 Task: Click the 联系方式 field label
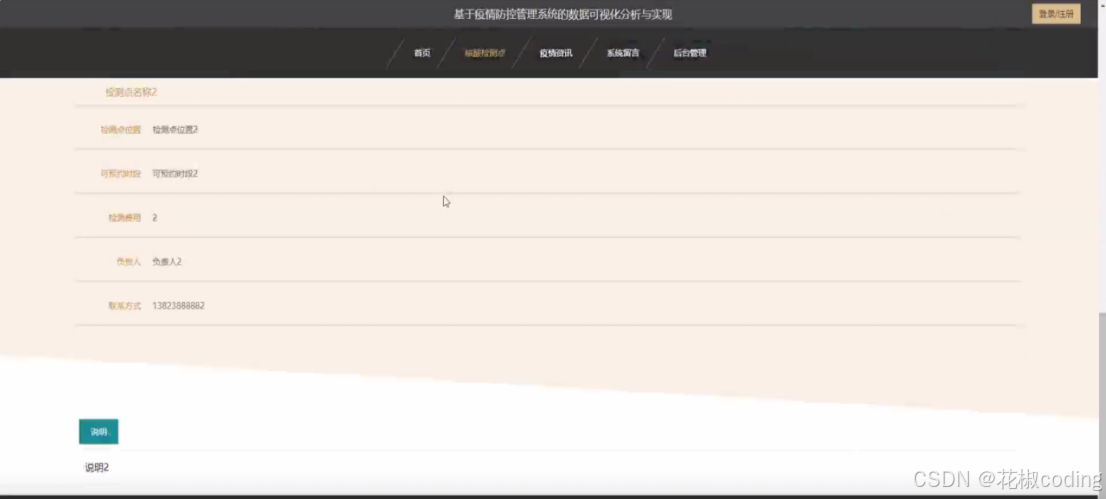(x=124, y=306)
